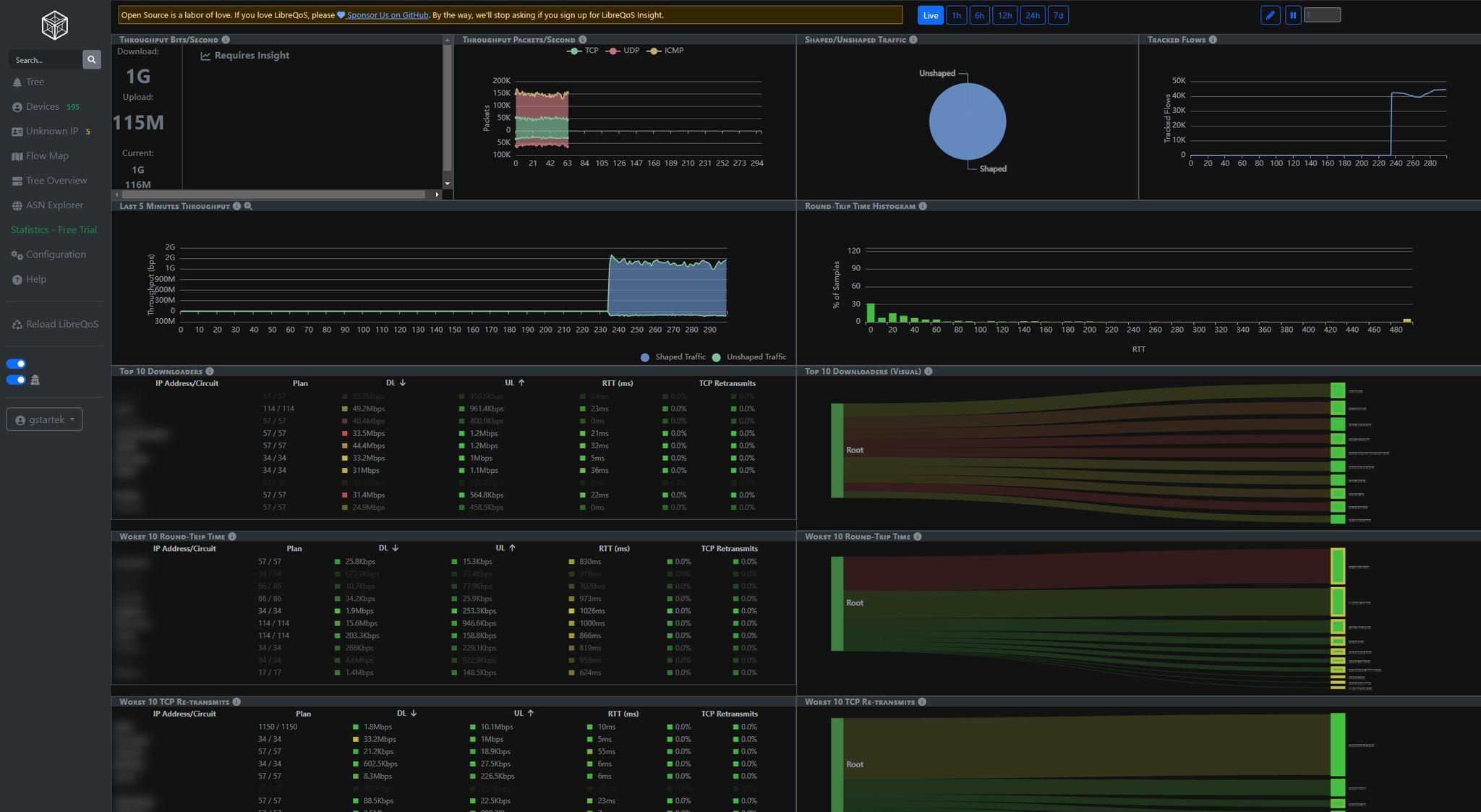
Task: Click the numeric field beside pause button
Action: (x=1322, y=15)
